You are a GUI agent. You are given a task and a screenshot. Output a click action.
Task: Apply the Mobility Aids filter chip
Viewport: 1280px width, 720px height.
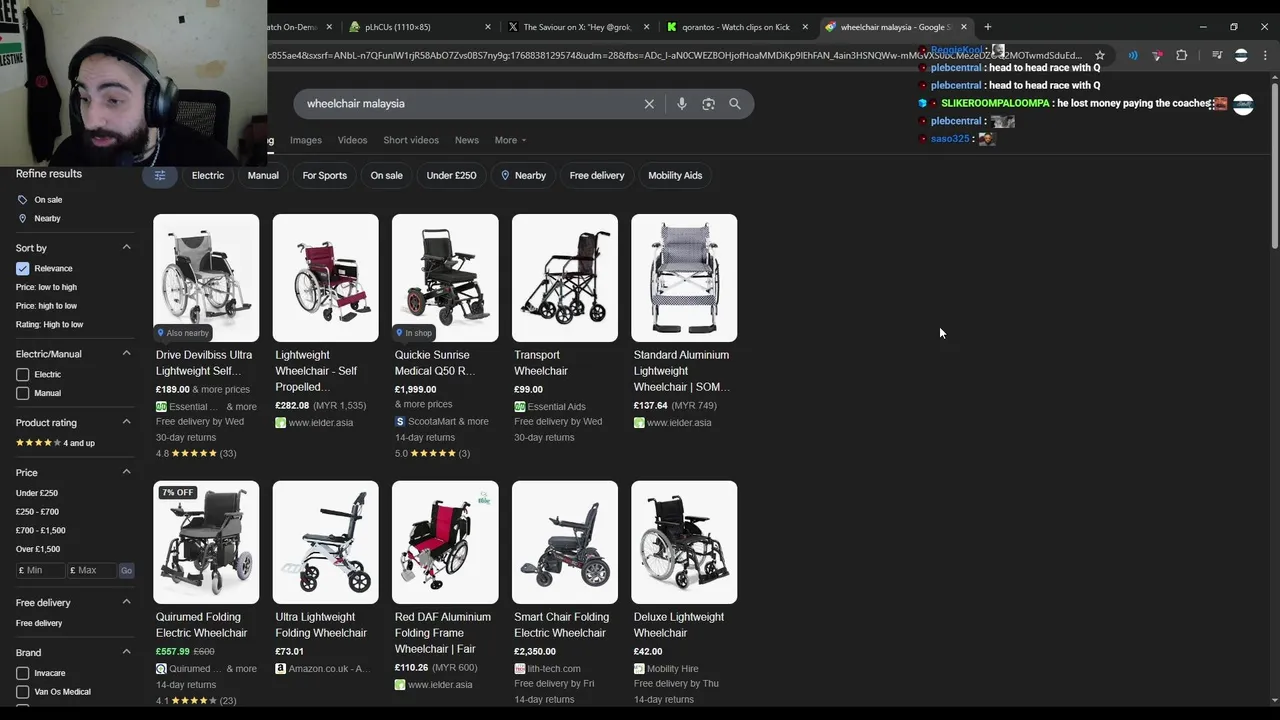[x=675, y=176]
